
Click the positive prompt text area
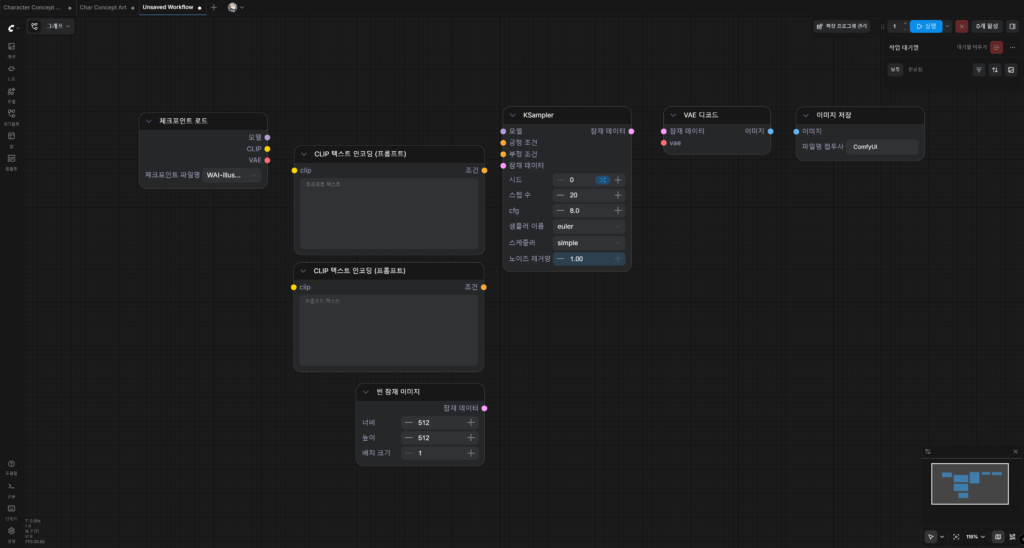click(x=389, y=214)
